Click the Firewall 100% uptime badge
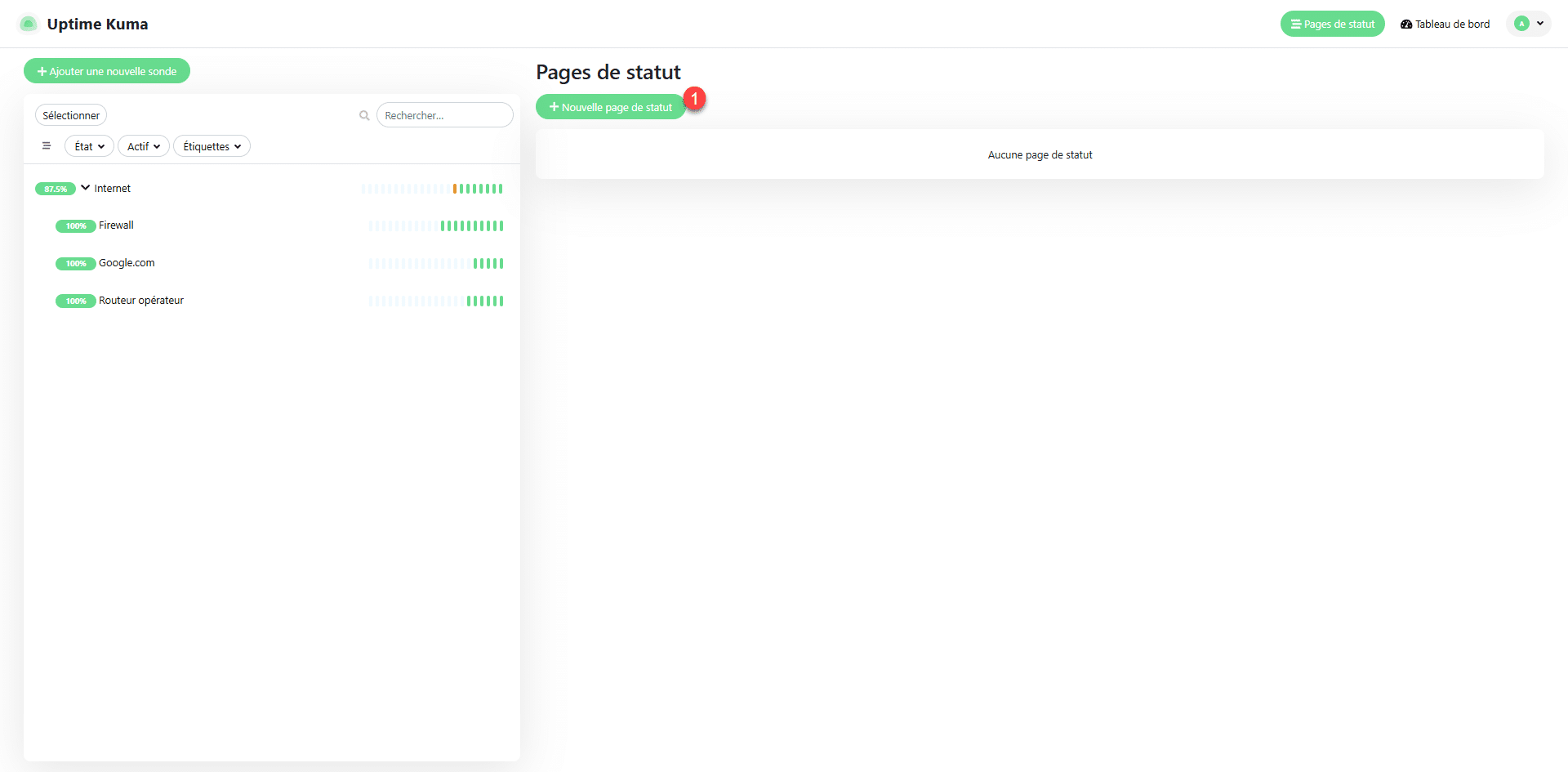 (x=75, y=226)
